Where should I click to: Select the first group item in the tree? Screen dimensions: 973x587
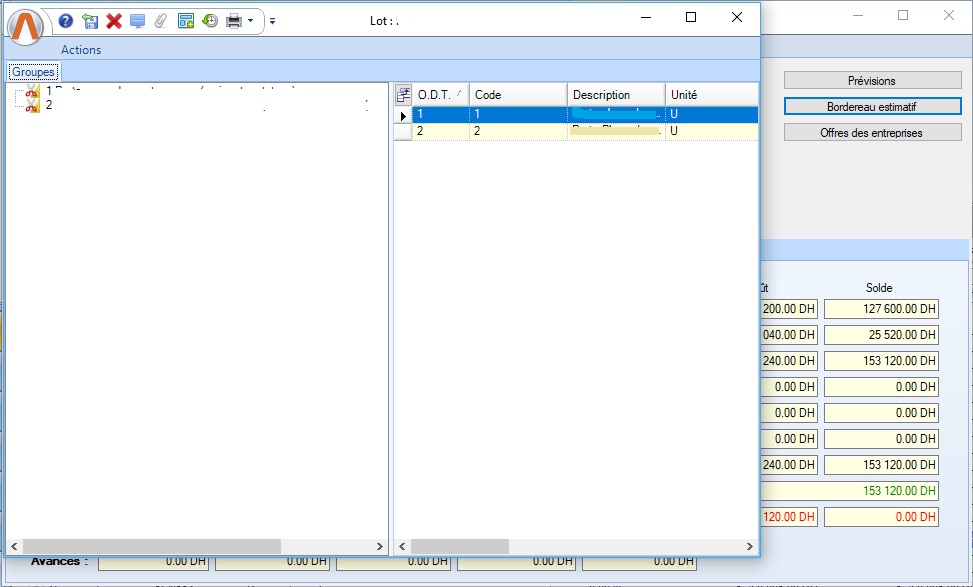pos(48,92)
